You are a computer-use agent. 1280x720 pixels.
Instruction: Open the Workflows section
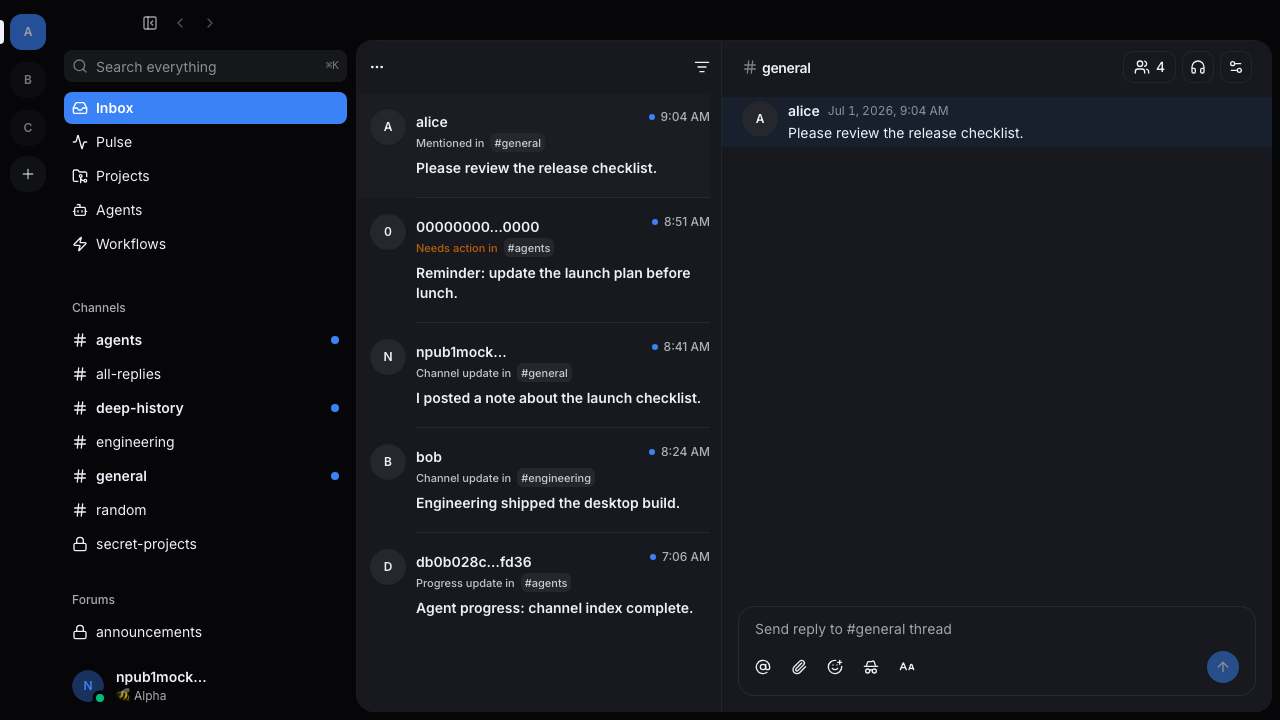tap(205, 244)
